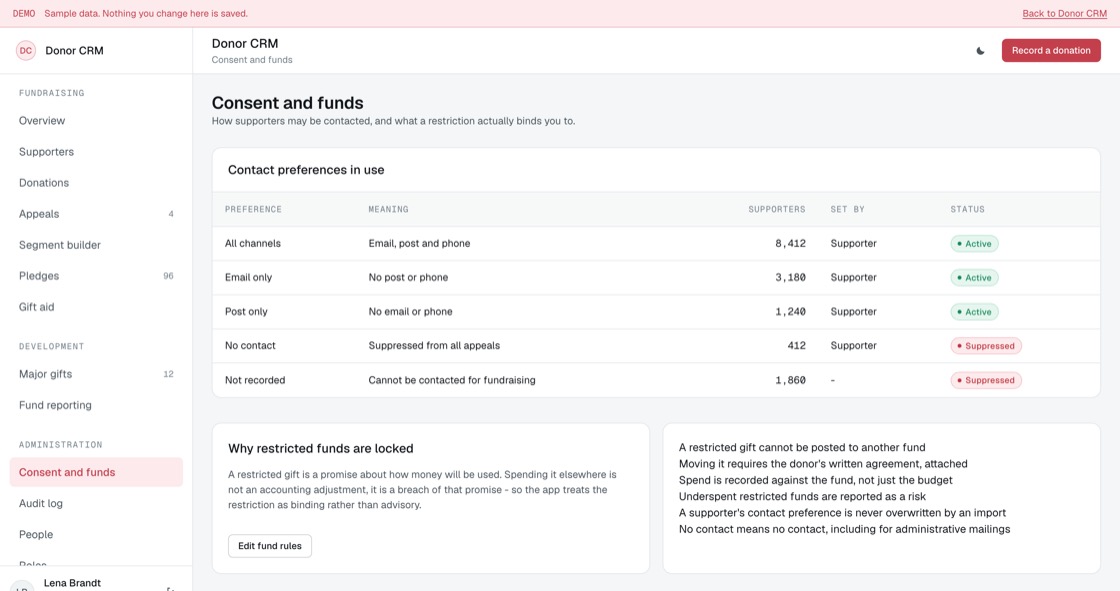Navigate to Pledges
Screen dimensions: 1120x591
point(96,276)
